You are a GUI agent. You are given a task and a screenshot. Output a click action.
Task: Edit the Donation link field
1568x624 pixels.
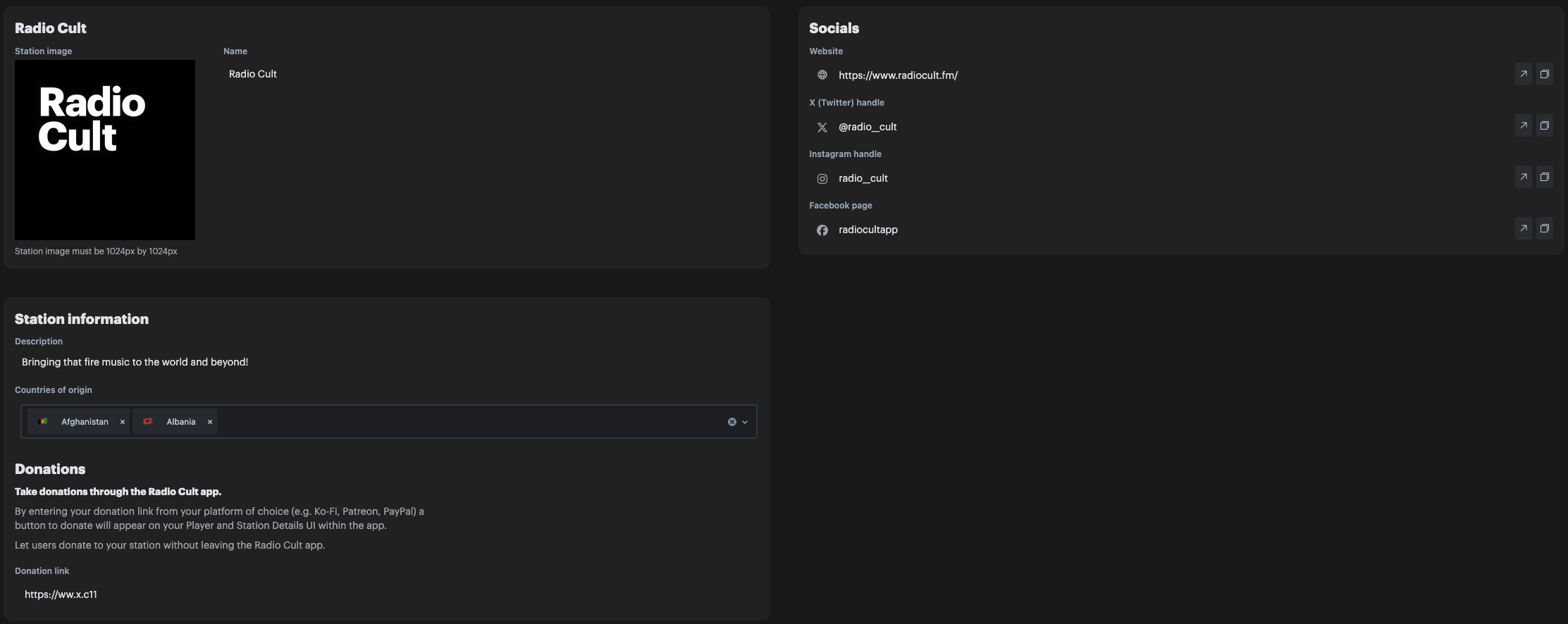click(x=386, y=594)
